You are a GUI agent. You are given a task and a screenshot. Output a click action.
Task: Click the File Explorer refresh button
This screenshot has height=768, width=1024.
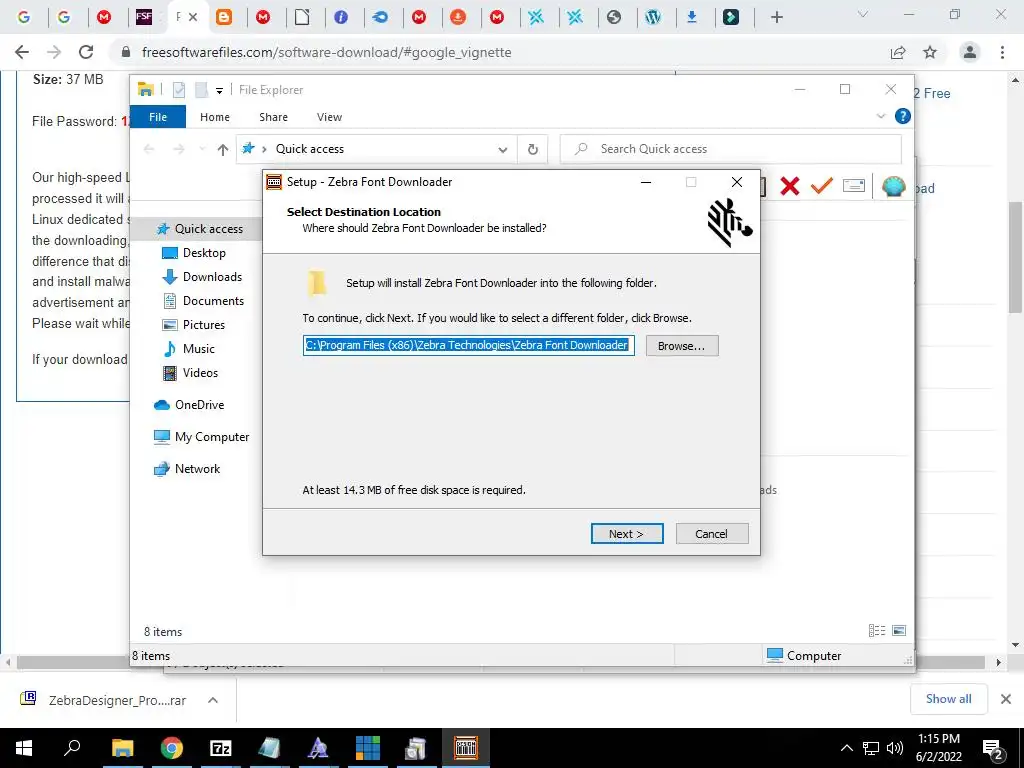coord(533,150)
